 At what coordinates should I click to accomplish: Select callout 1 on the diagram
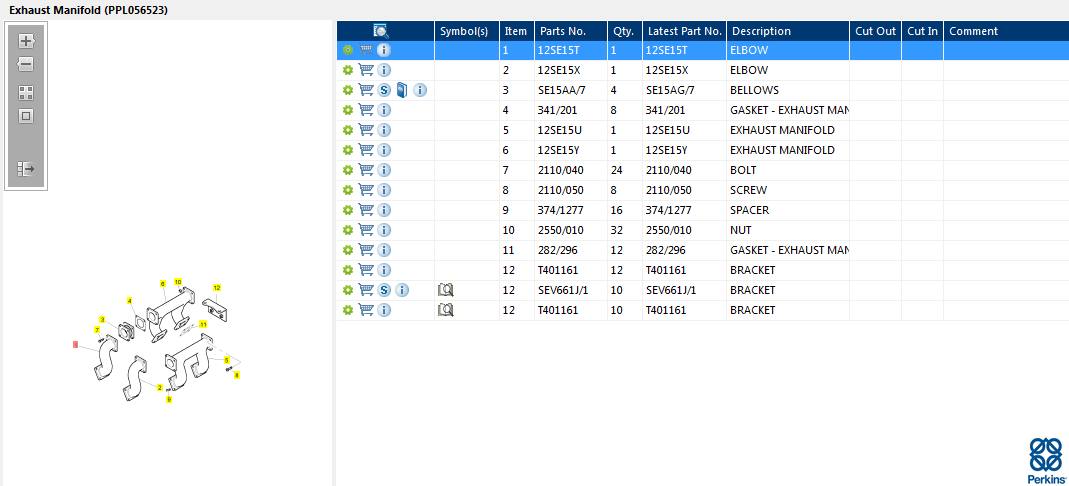pyautogui.click(x=76, y=345)
